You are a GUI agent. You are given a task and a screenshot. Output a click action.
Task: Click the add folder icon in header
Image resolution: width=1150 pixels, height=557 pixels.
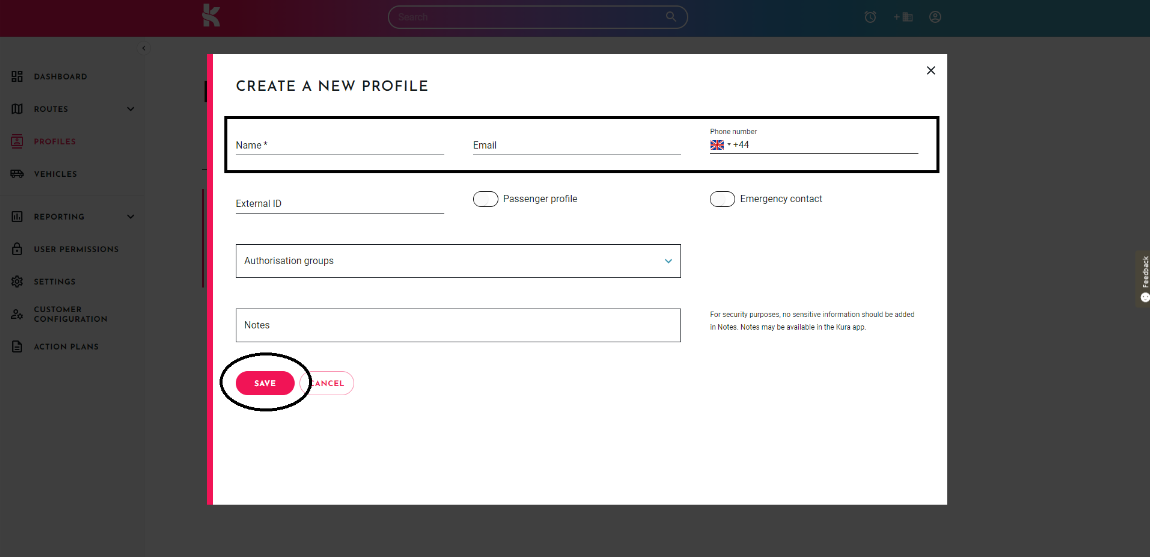(x=903, y=17)
